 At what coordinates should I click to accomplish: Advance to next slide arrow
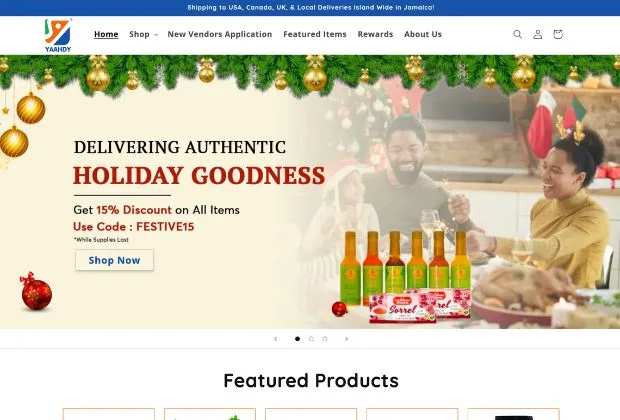pos(346,339)
